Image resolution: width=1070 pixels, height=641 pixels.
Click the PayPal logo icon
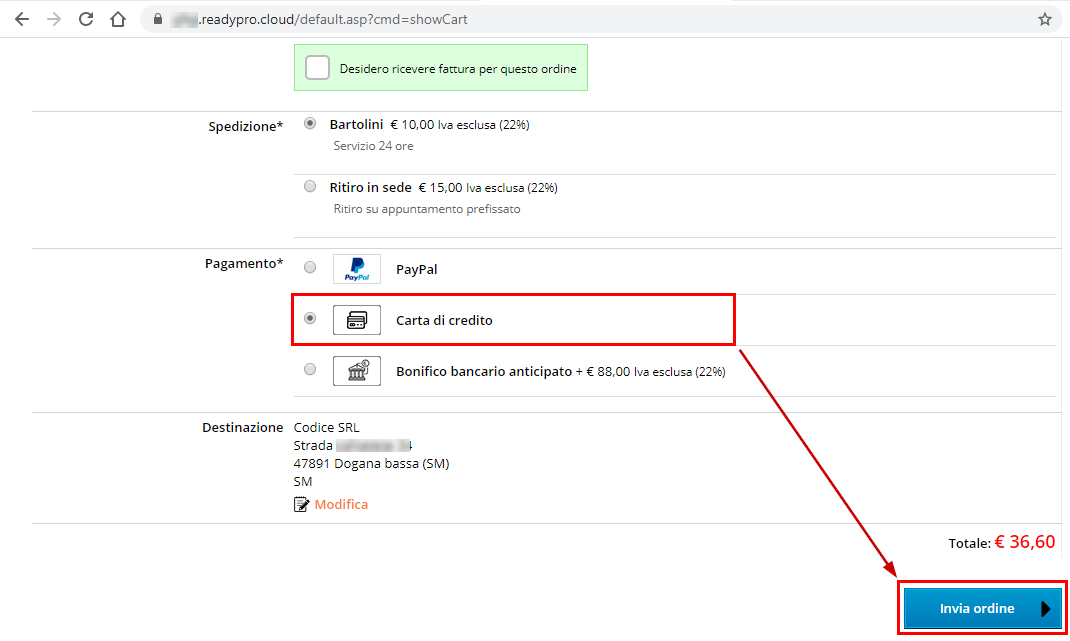357,269
